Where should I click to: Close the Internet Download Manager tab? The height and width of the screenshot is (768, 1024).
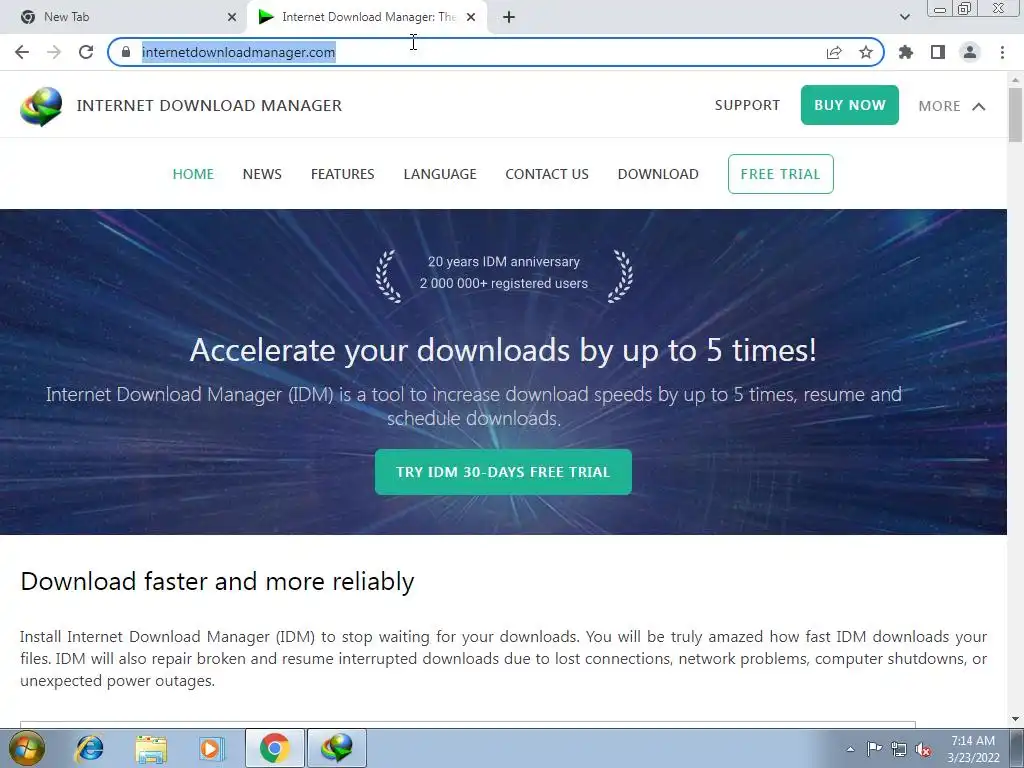[x=471, y=17]
